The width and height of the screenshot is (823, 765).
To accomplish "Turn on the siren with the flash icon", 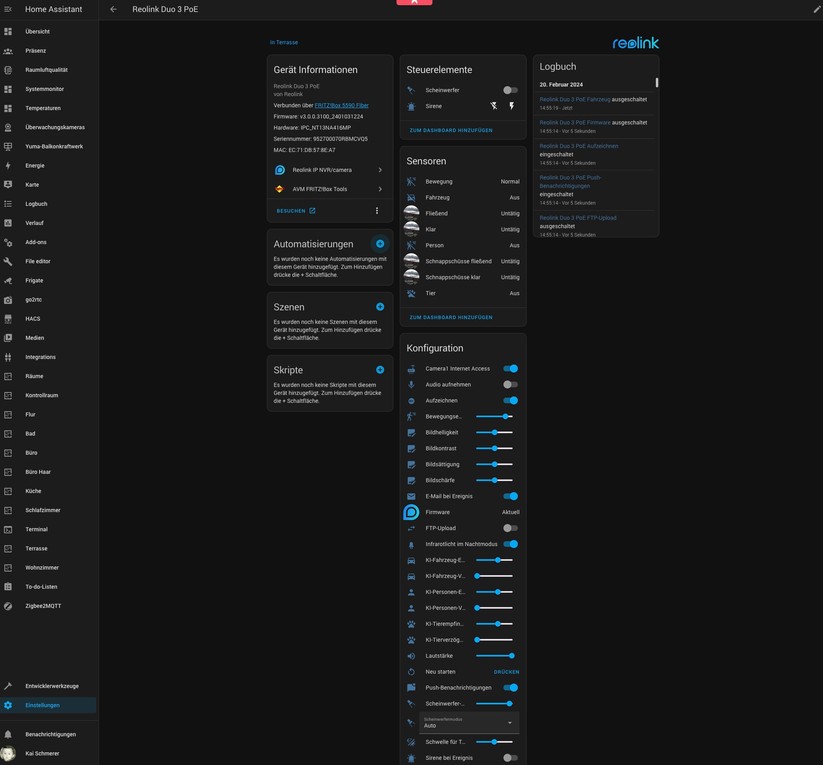I will click(x=512, y=106).
